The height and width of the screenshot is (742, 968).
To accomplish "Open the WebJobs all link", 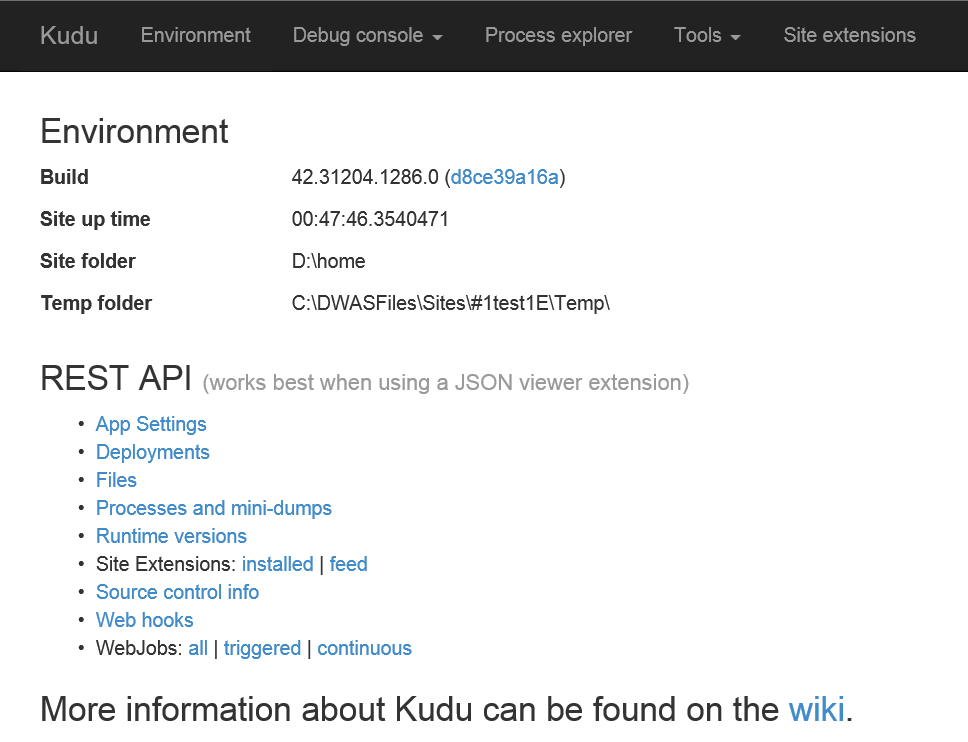I will point(198,648).
